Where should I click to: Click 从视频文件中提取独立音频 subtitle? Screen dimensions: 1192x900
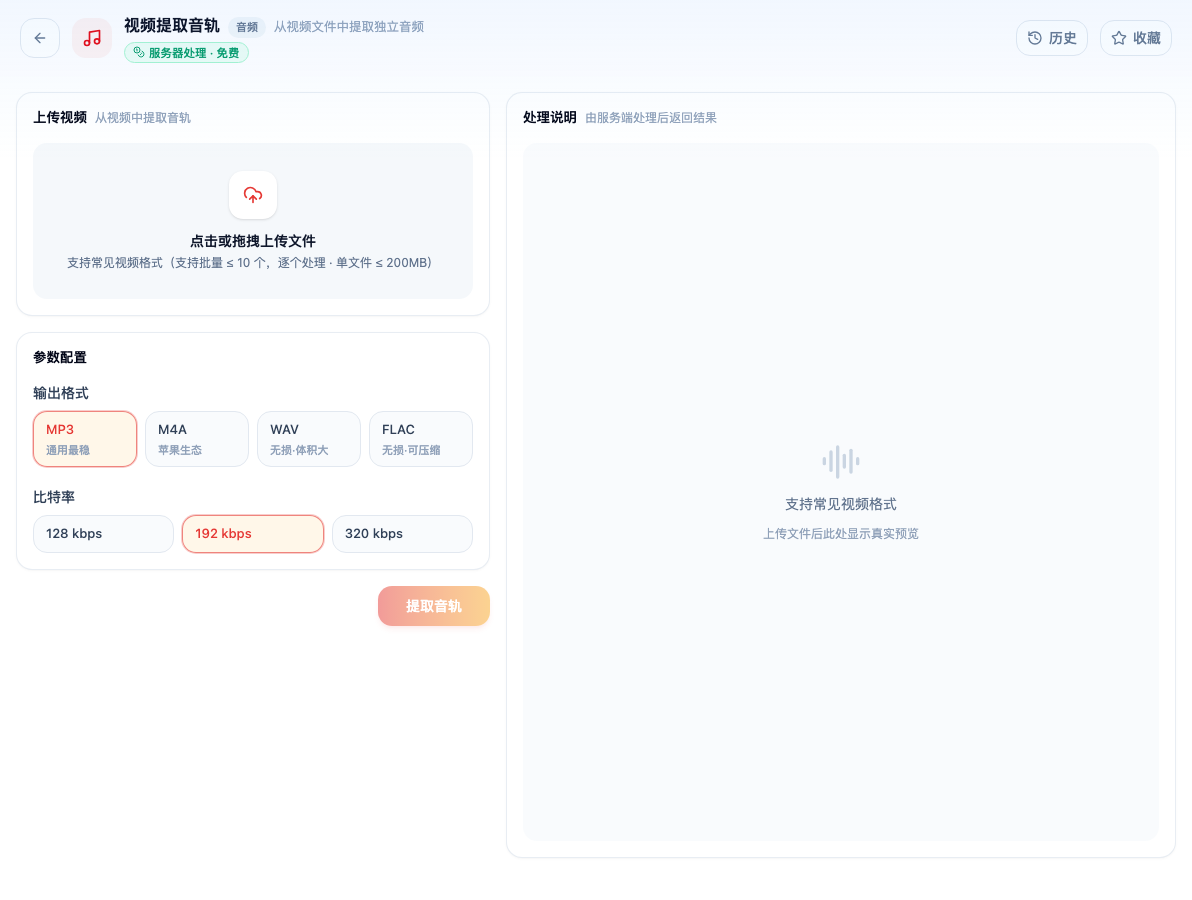(349, 27)
